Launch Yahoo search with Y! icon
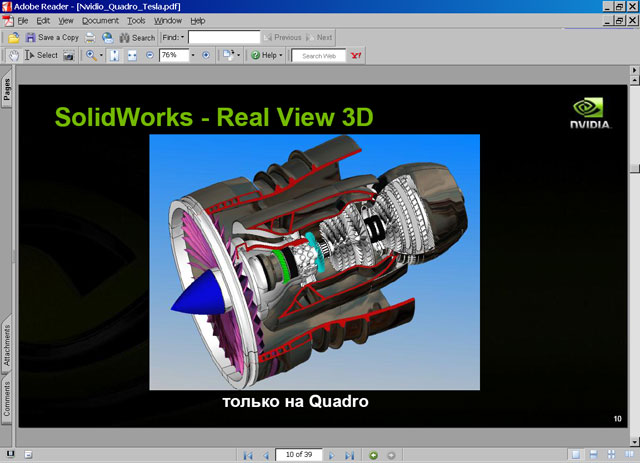Viewport: 640px width, 463px height. pos(356,56)
